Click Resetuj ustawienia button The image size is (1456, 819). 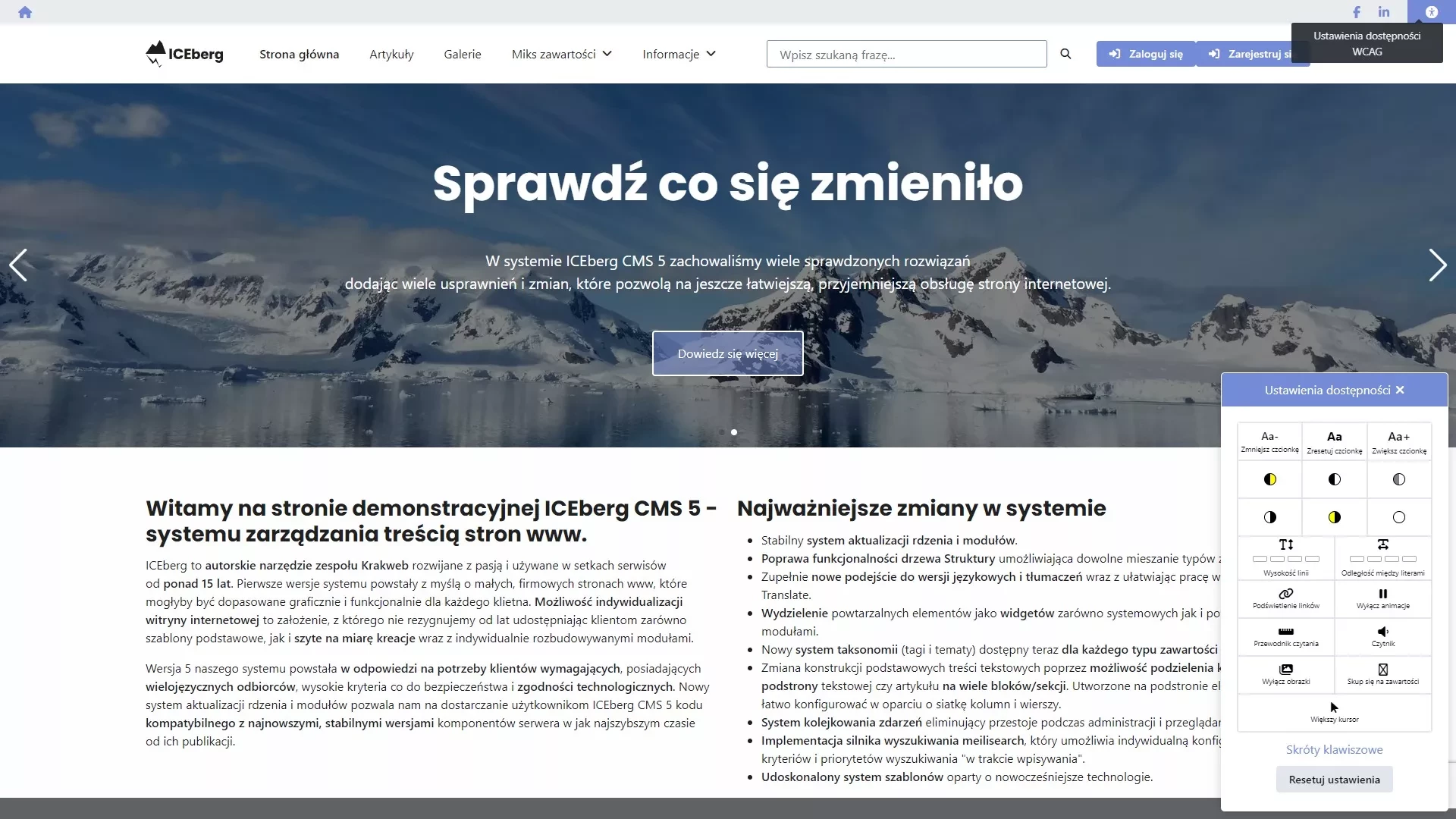(x=1334, y=780)
